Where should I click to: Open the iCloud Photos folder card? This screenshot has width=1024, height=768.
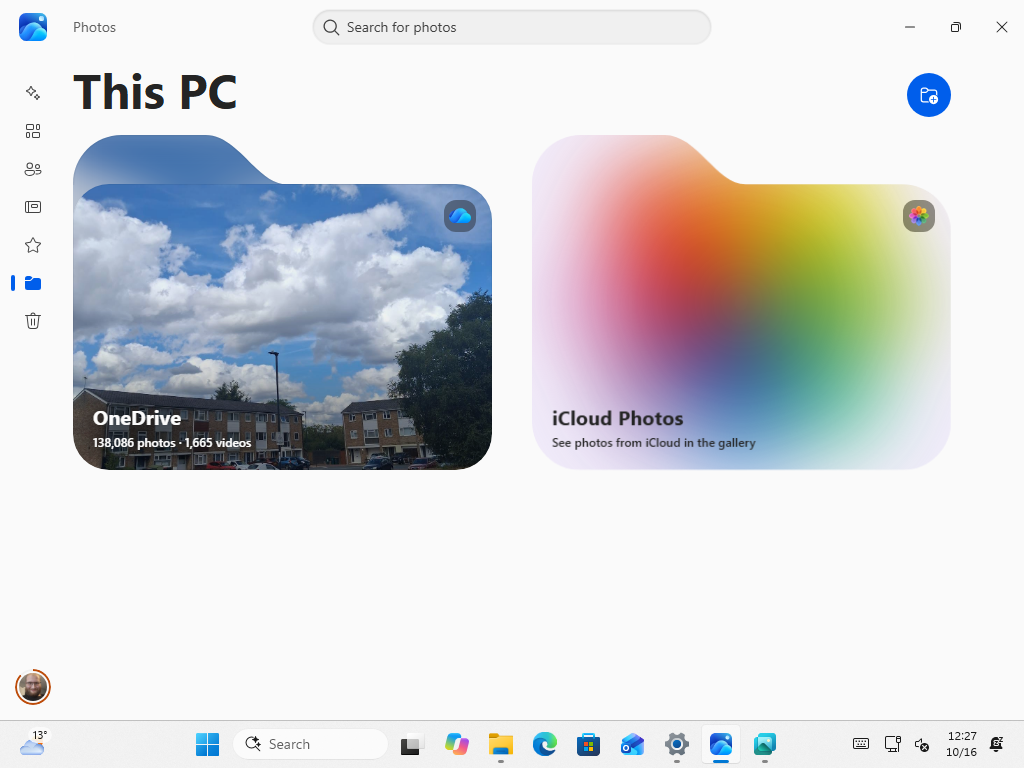coord(741,302)
